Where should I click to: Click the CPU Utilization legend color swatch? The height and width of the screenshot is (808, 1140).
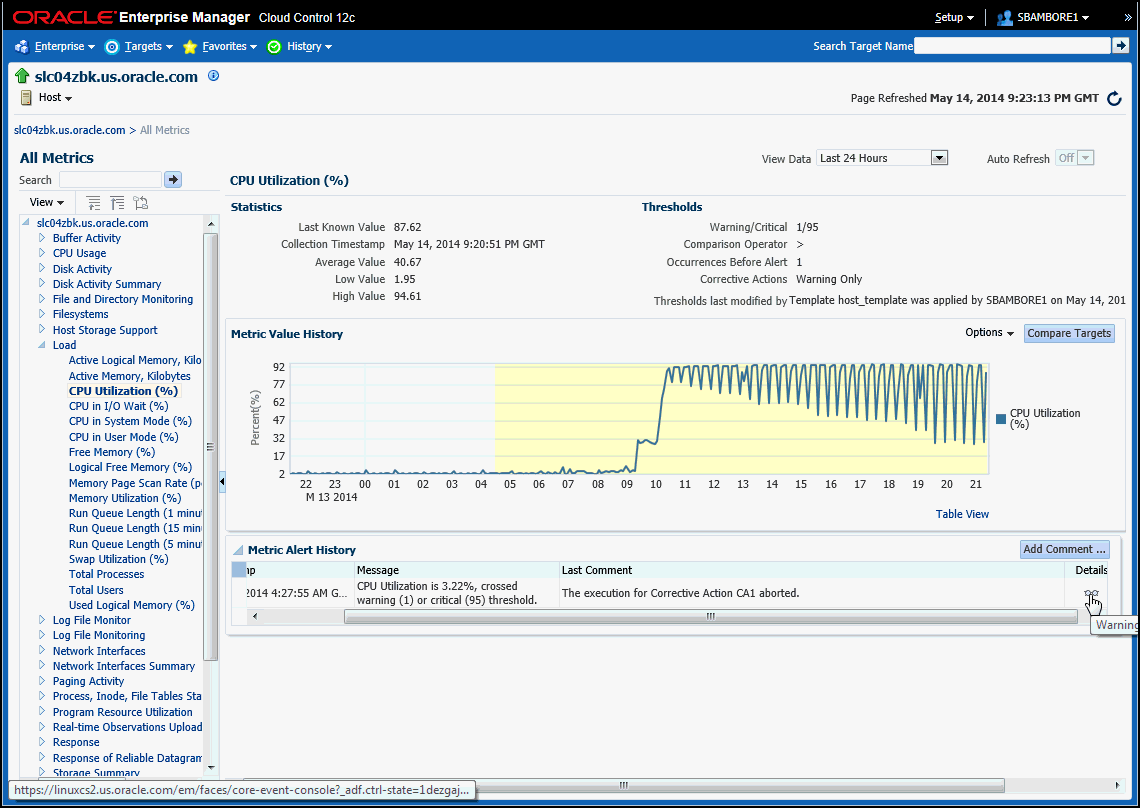(x=1001, y=419)
